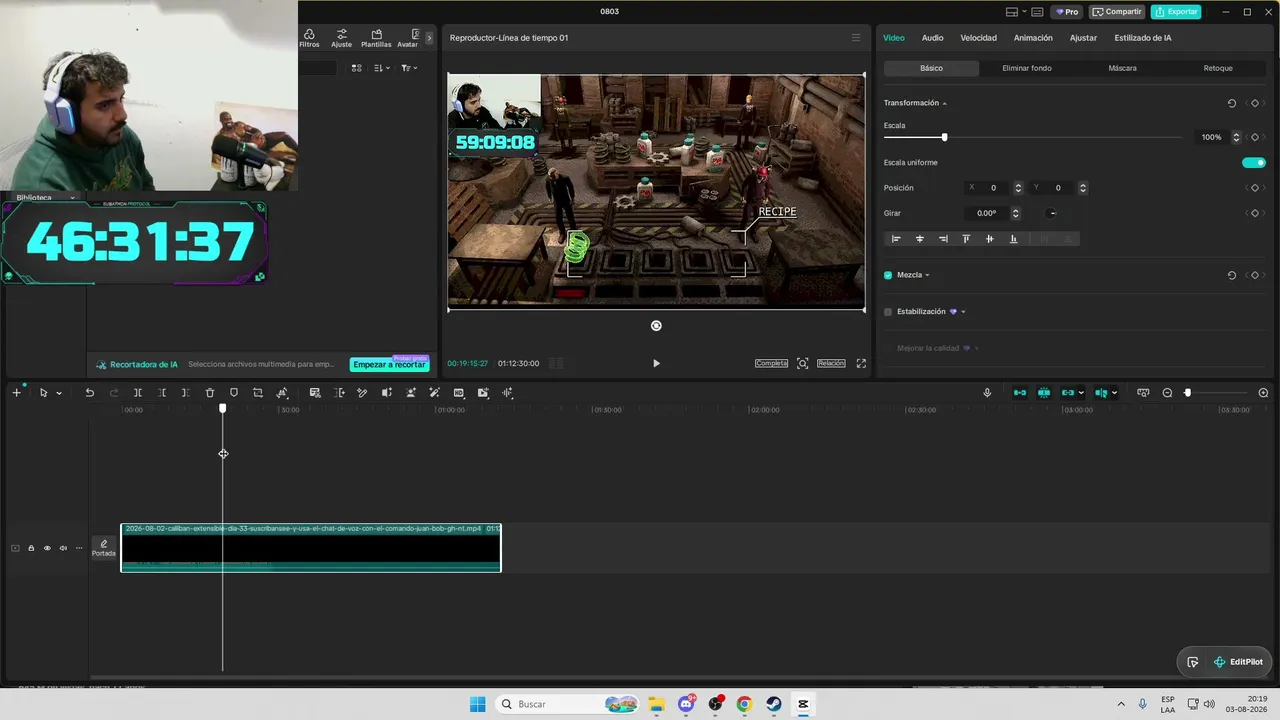
Task: Open Steam from the Windows taskbar
Action: [773, 704]
